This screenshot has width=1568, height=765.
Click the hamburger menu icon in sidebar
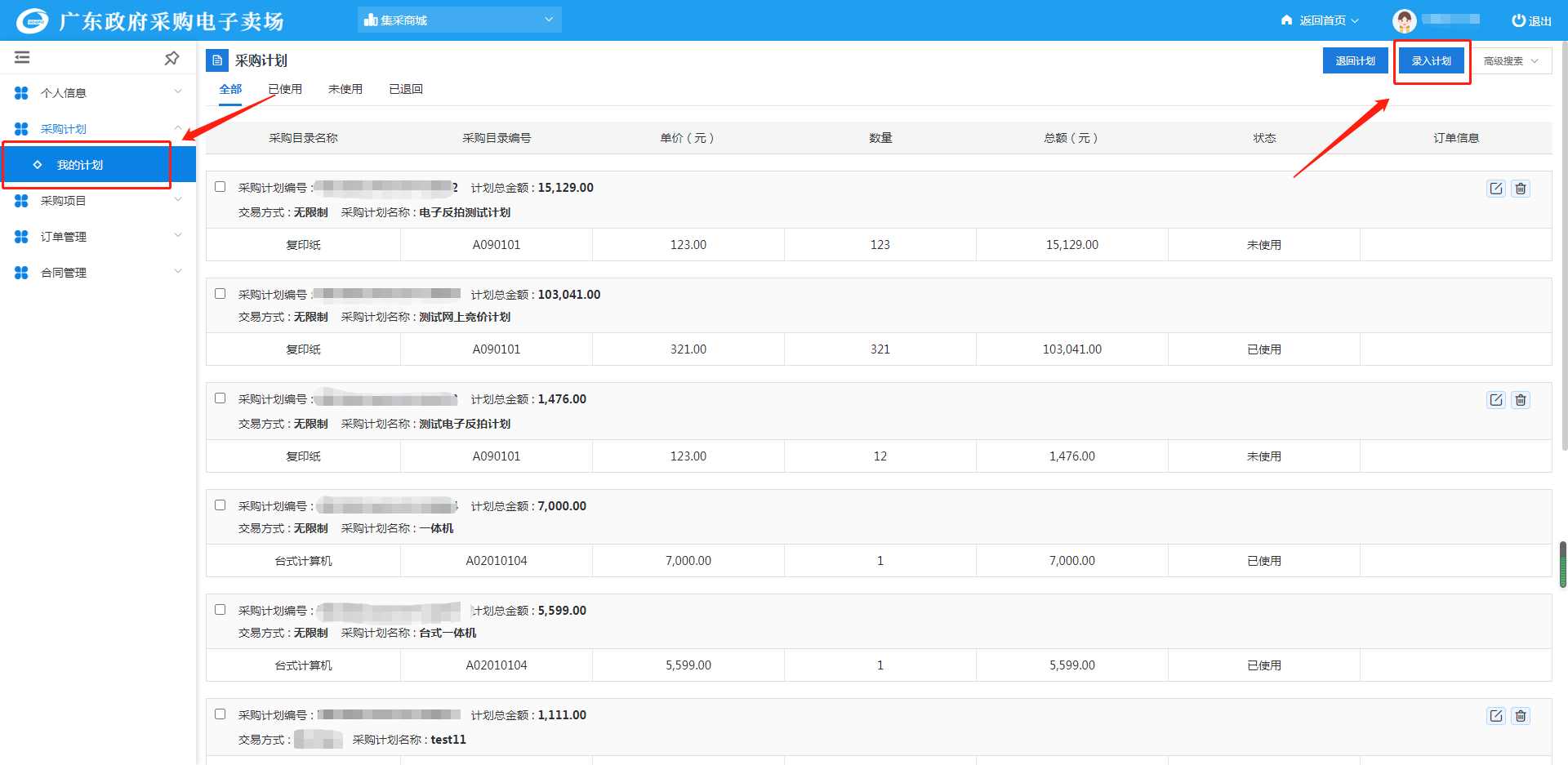22,57
